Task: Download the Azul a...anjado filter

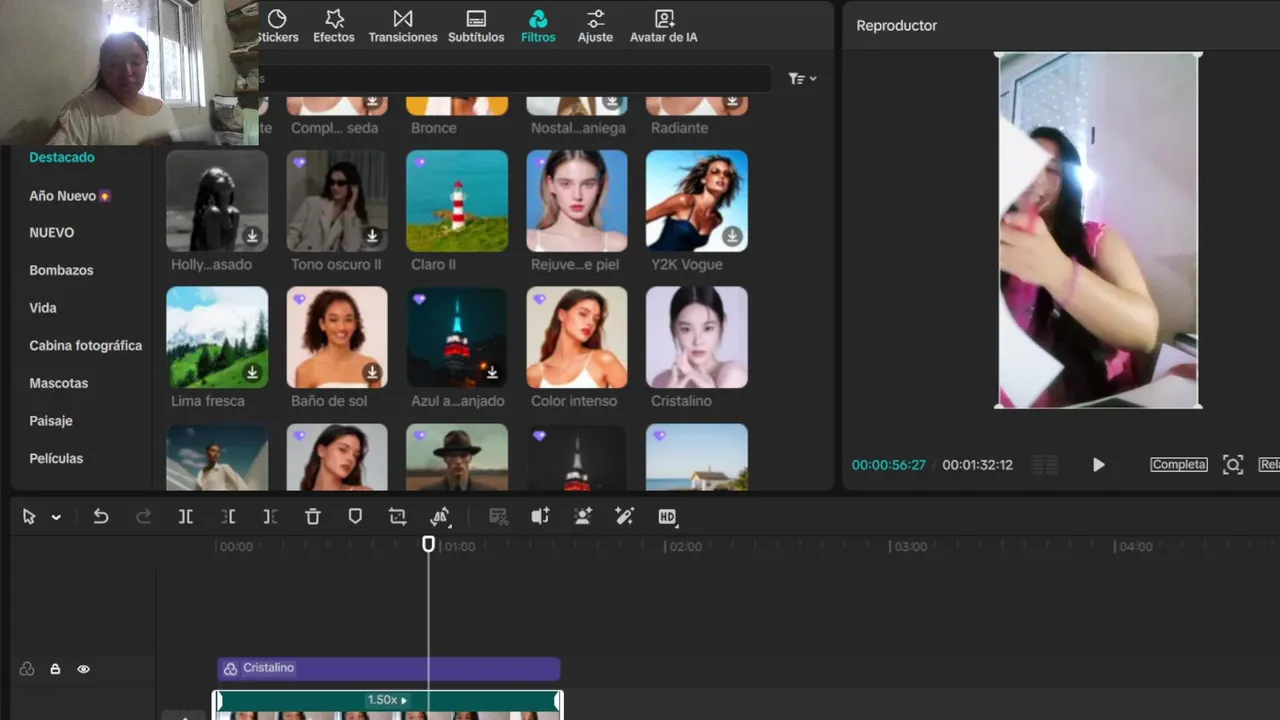Action: (x=492, y=372)
